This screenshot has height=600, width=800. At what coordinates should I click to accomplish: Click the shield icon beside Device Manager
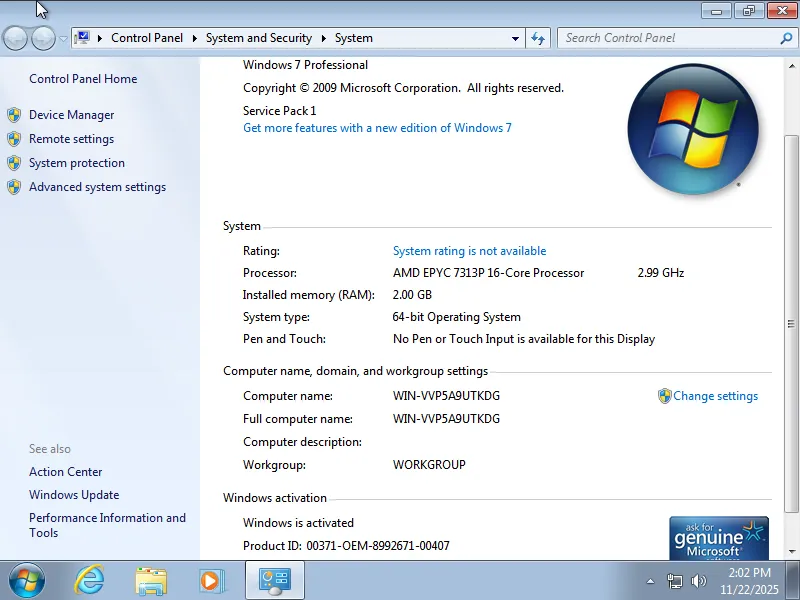[x=14, y=115]
